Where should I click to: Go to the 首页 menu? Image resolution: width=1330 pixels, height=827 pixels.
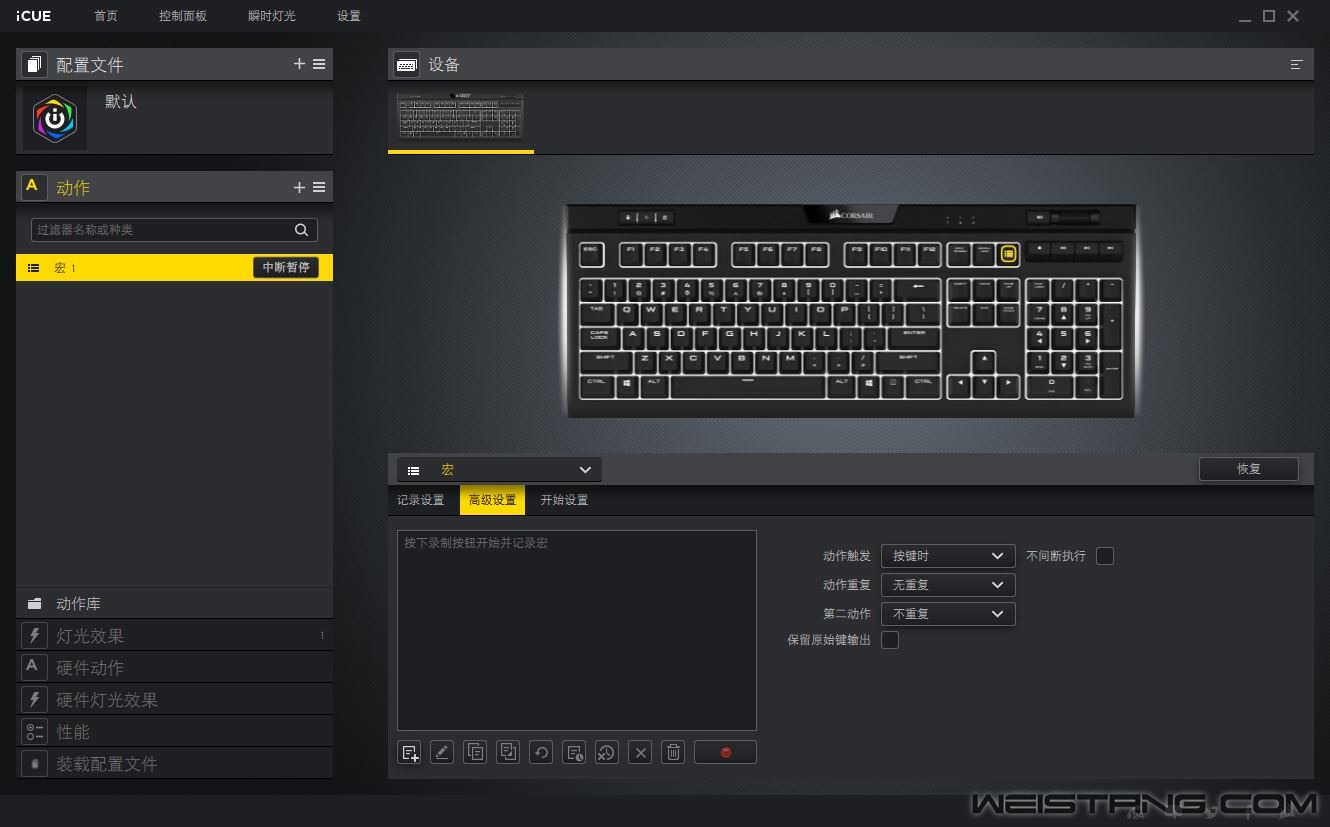point(105,16)
